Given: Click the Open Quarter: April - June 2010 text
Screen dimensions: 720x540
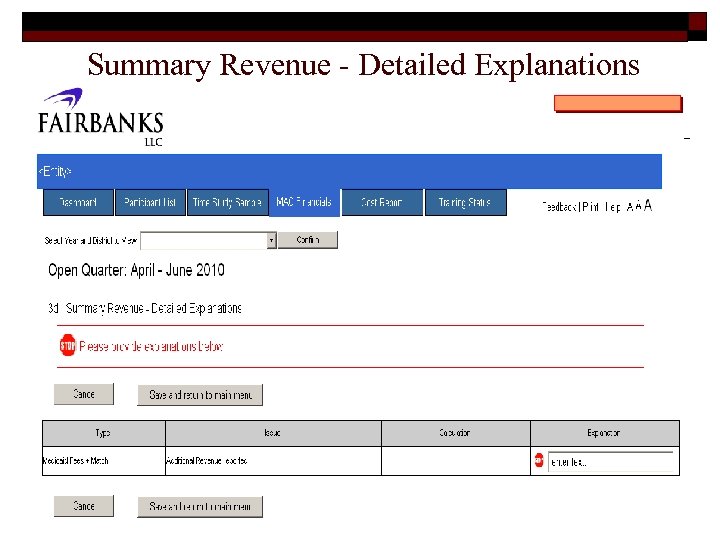Looking at the screenshot, I should tap(136, 270).
